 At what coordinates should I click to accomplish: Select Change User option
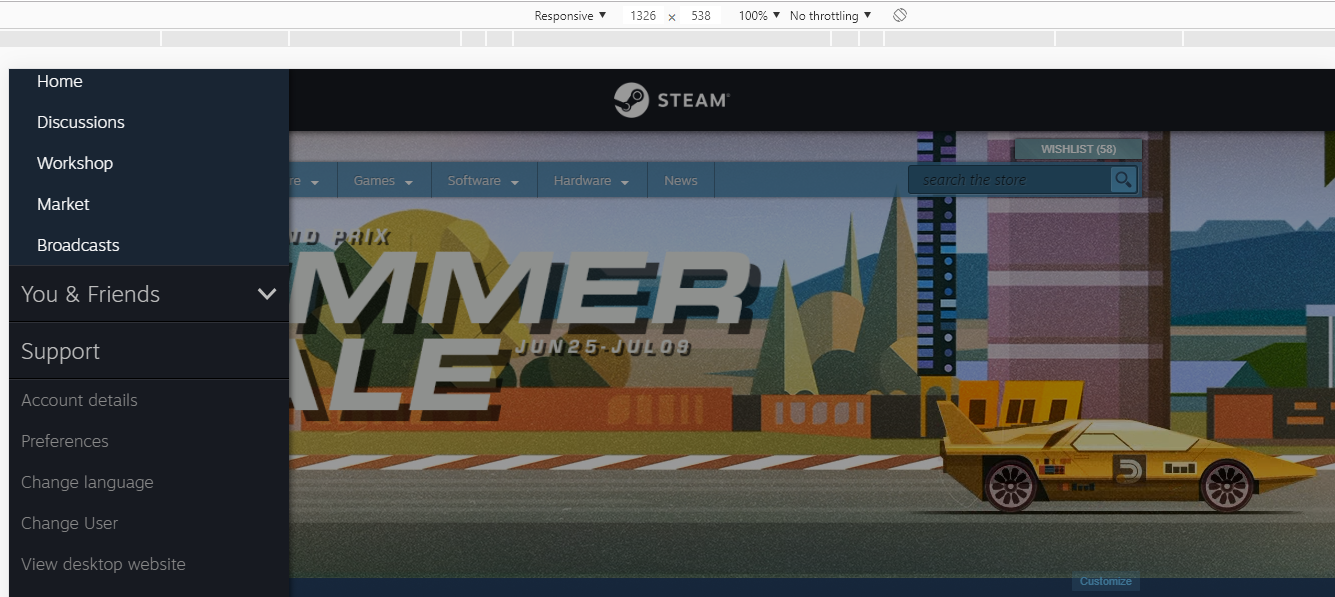[x=69, y=523]
